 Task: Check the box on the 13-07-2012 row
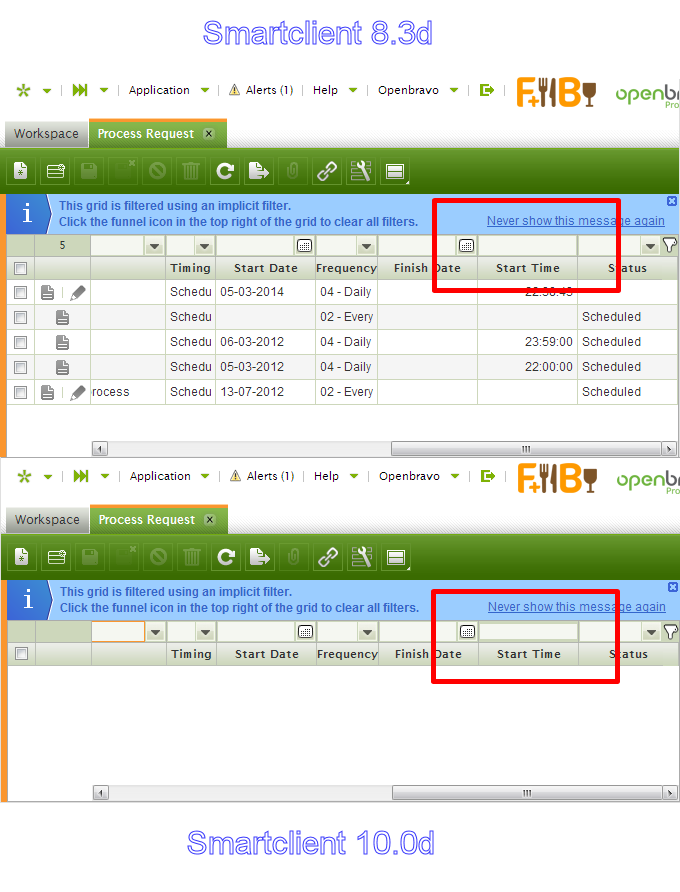click(x=20, y=392)
